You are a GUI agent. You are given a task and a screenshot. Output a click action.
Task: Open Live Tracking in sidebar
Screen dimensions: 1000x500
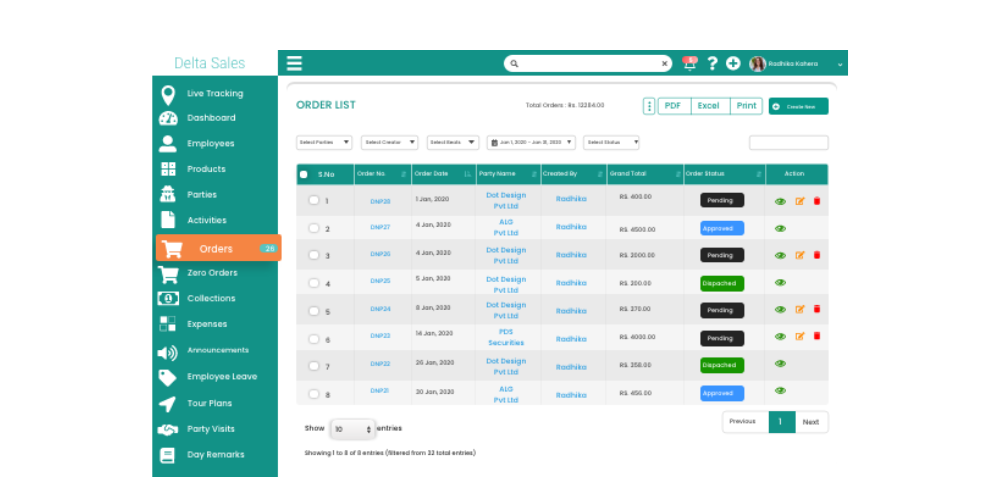[x=215, y=94]
